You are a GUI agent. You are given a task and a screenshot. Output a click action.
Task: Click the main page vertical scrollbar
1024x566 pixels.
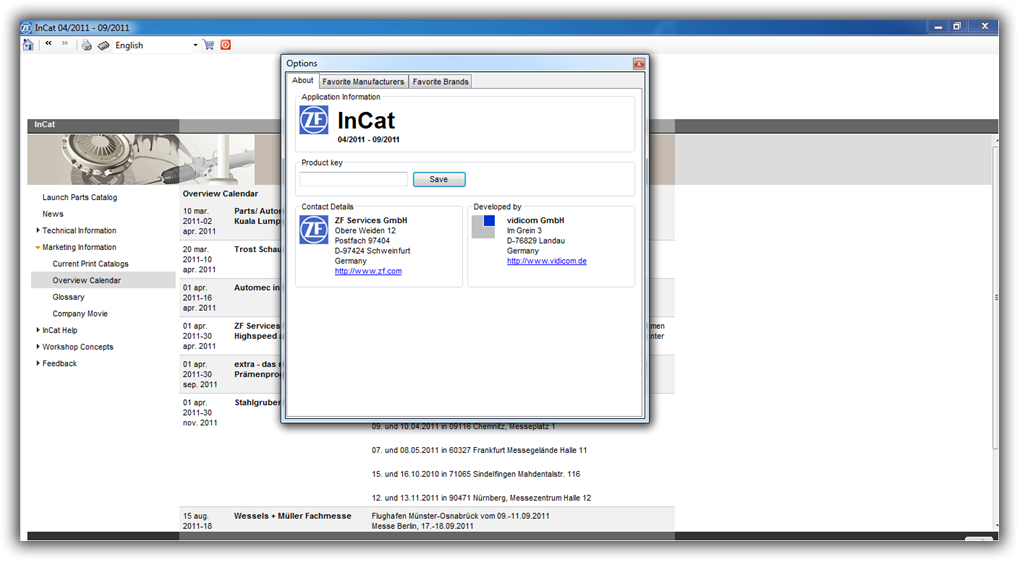click(995, 297)
